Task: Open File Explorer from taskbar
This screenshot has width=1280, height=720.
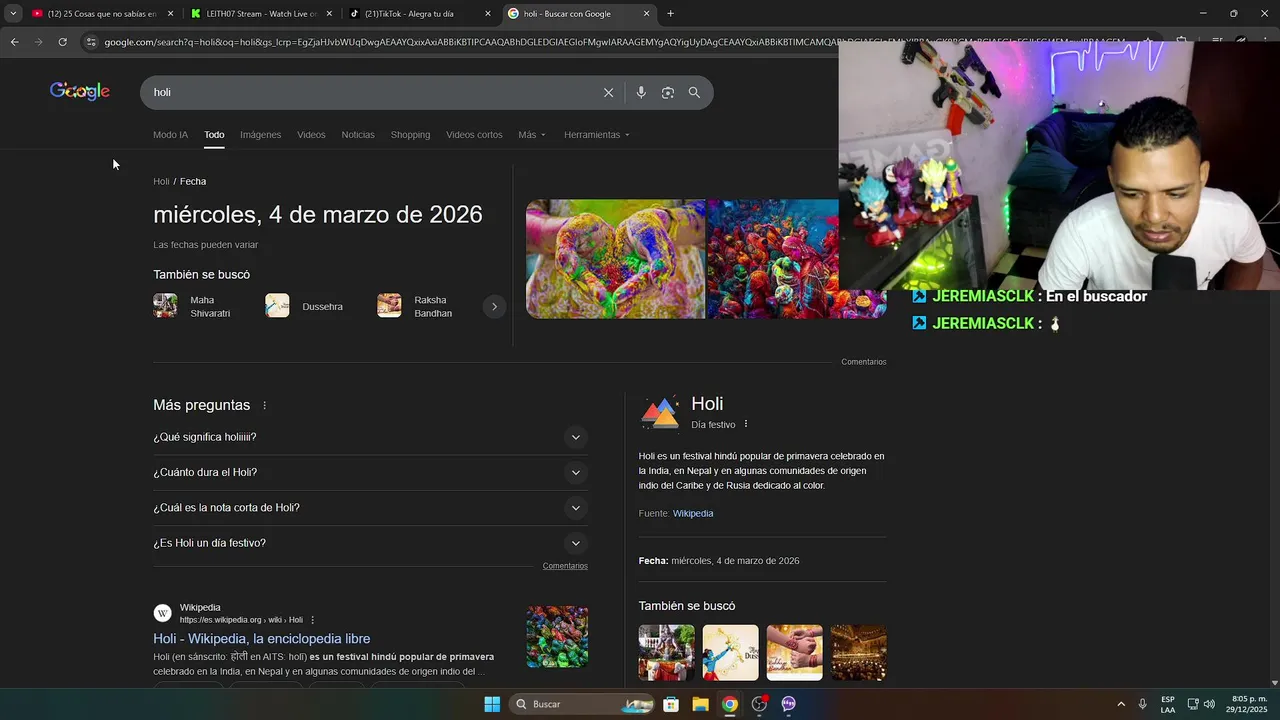Action: (700, 704)
